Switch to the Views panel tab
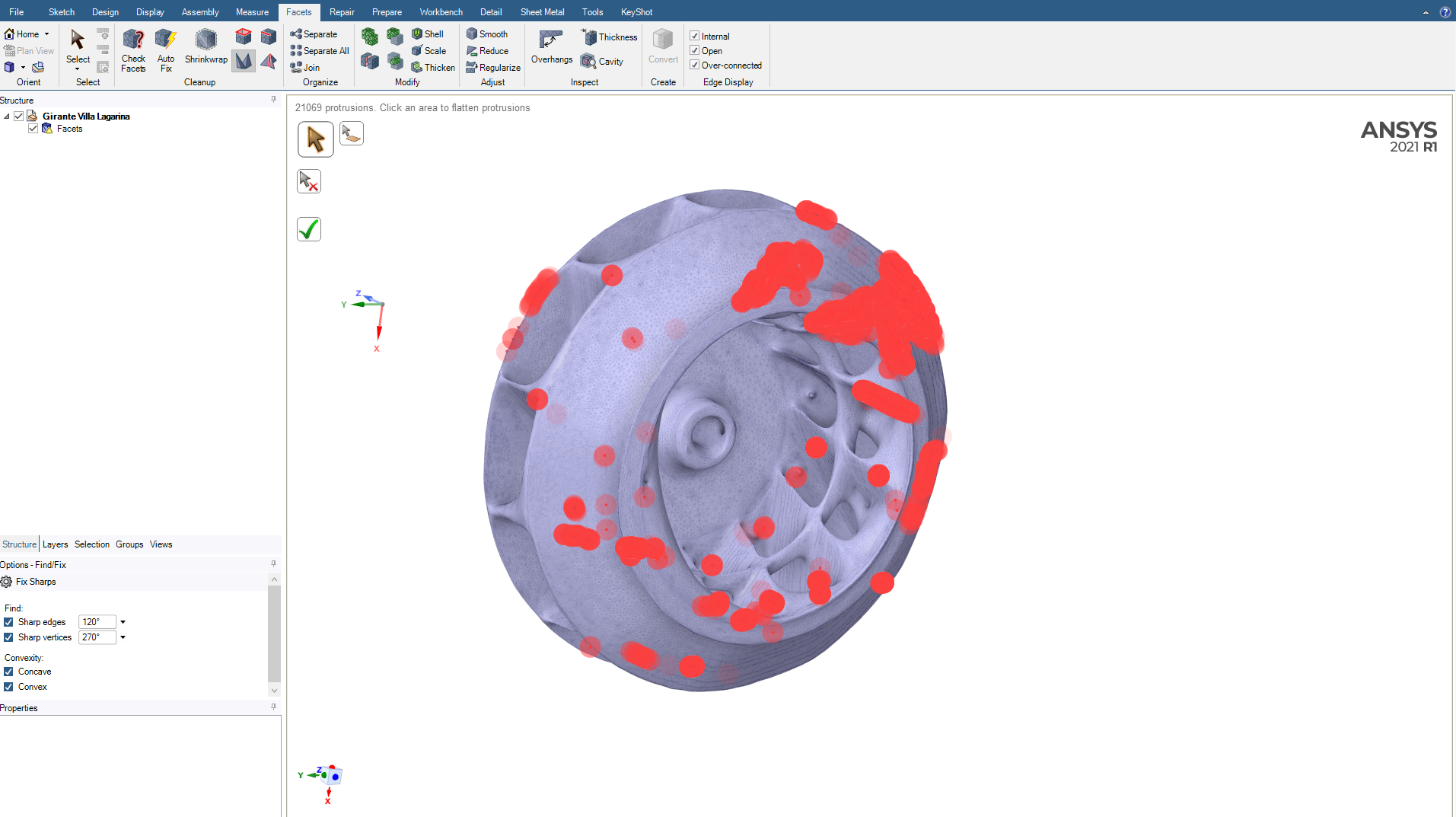This screenshot has width=1456, height=817. [161, 544]
